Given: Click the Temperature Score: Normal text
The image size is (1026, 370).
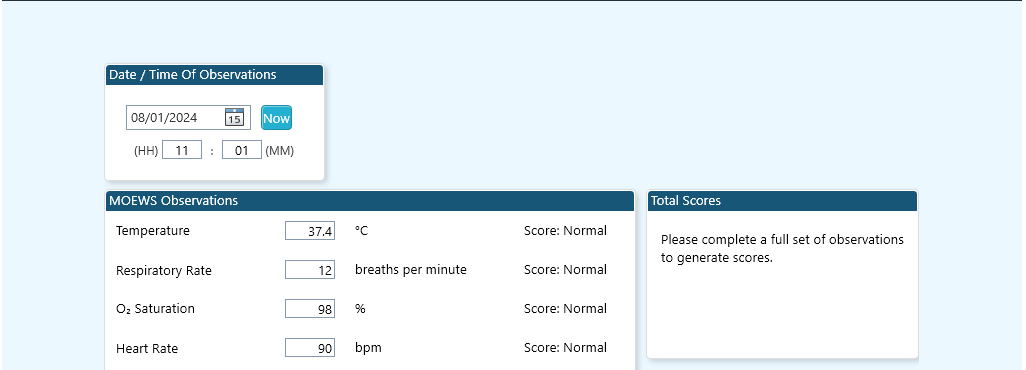Looking at the screenshot, I should coord(565,231).
